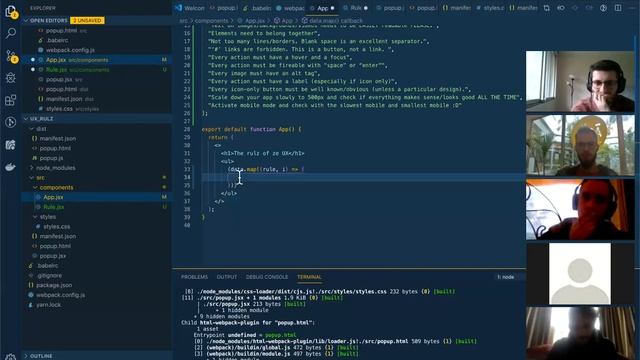Image resolution: width=640 pixels, height=360 pixels.
Task: Select the TERMINAL panel tab
Action: click(309, 277)
